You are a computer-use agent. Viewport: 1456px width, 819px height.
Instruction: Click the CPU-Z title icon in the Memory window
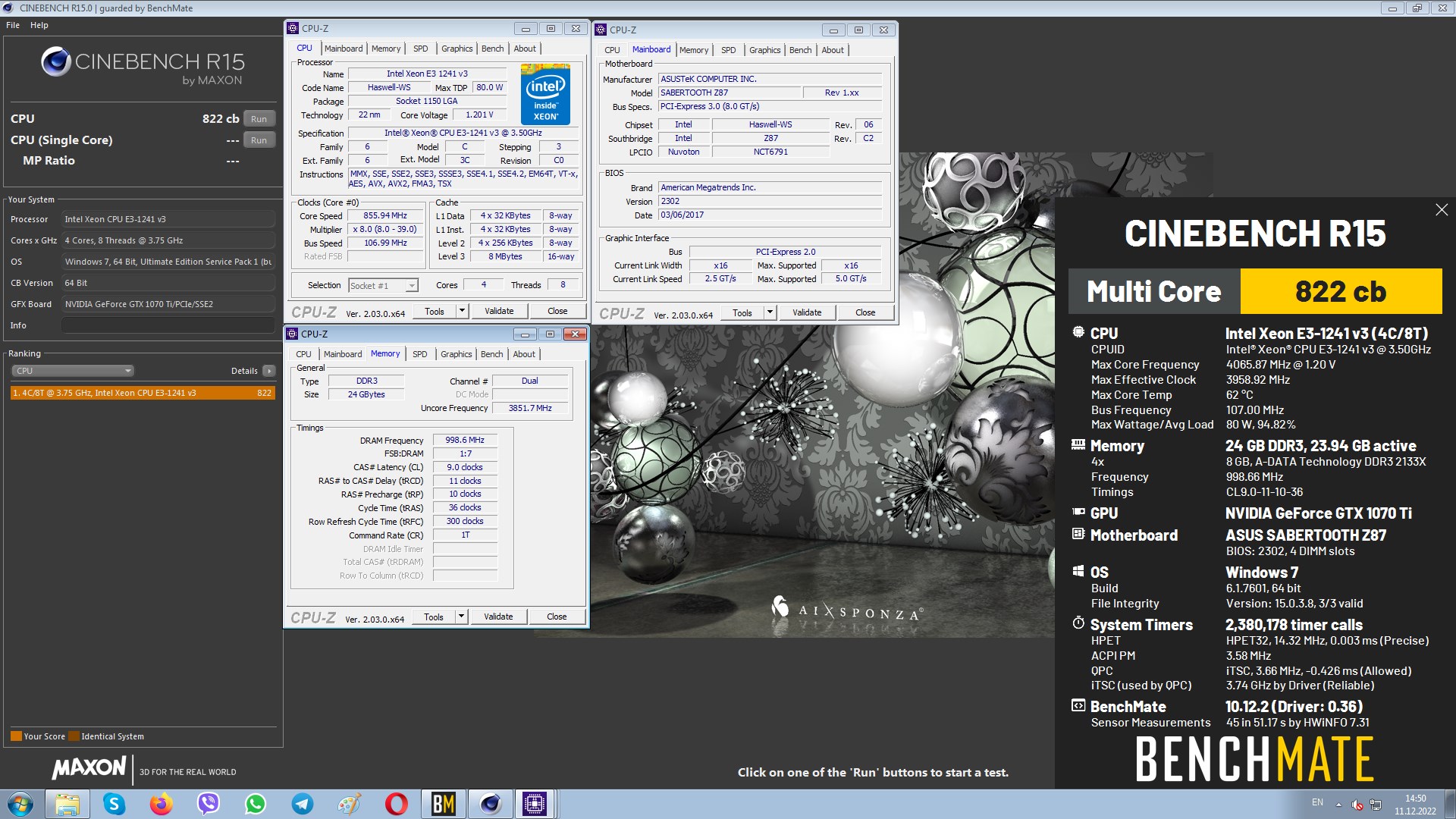292,334
